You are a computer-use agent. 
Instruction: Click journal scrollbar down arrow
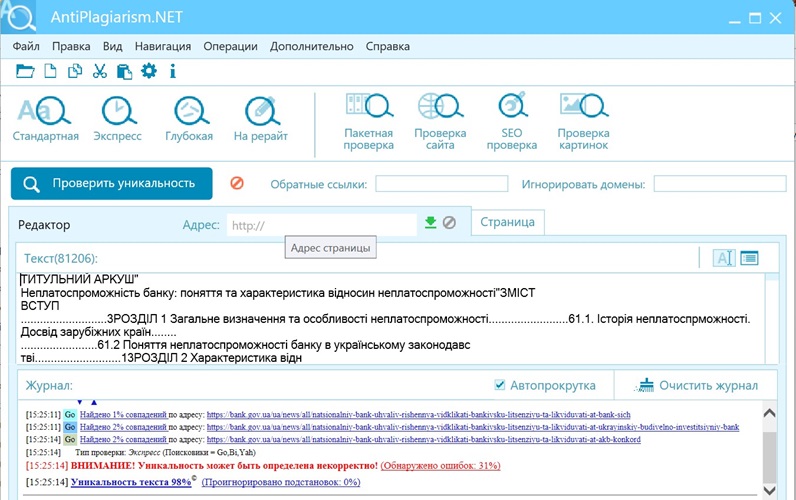pyautogui.click(x=770, y=490)
